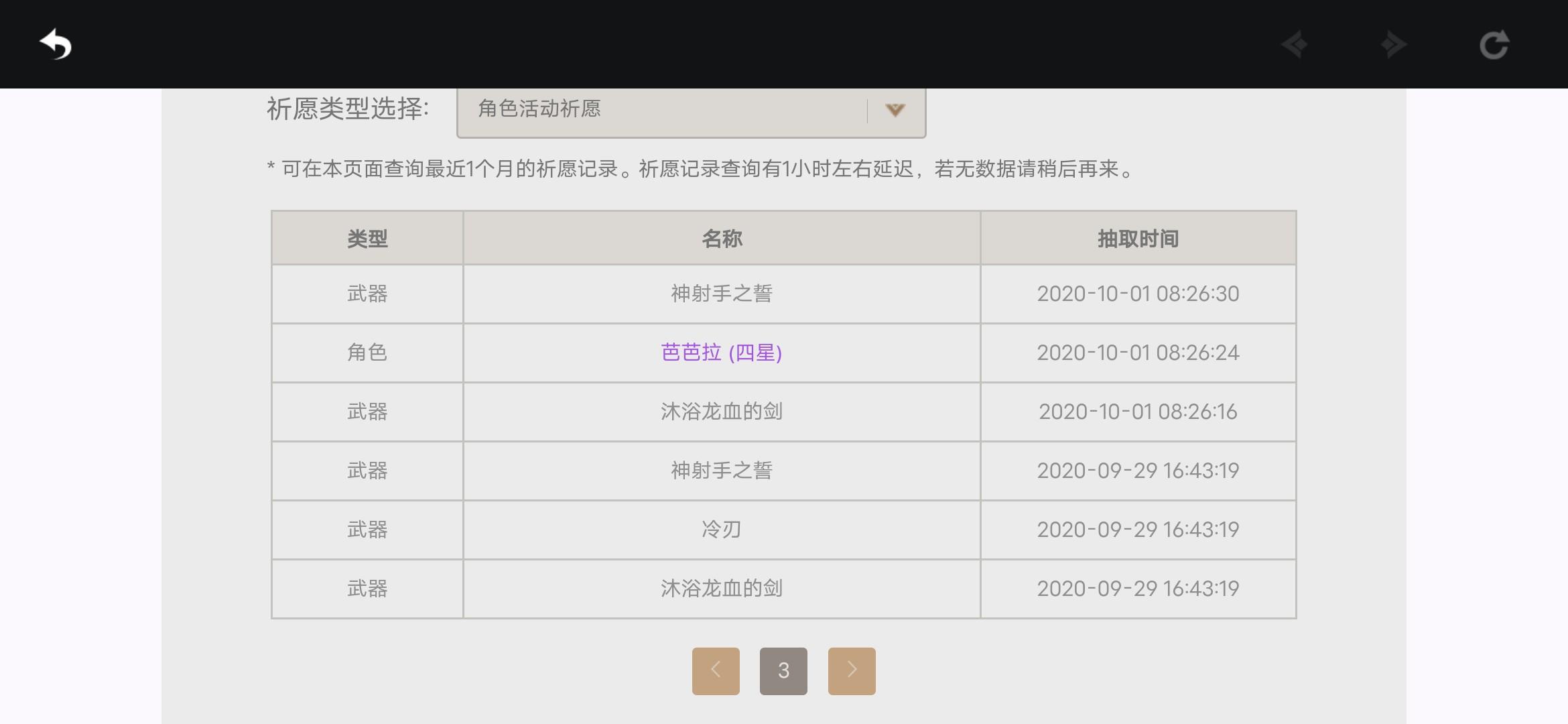The width and height of the screenshot is (1568, 724).
Task: Open the wish type dropdown arrow
Action: pyautogui.click(x=895, y=110)
